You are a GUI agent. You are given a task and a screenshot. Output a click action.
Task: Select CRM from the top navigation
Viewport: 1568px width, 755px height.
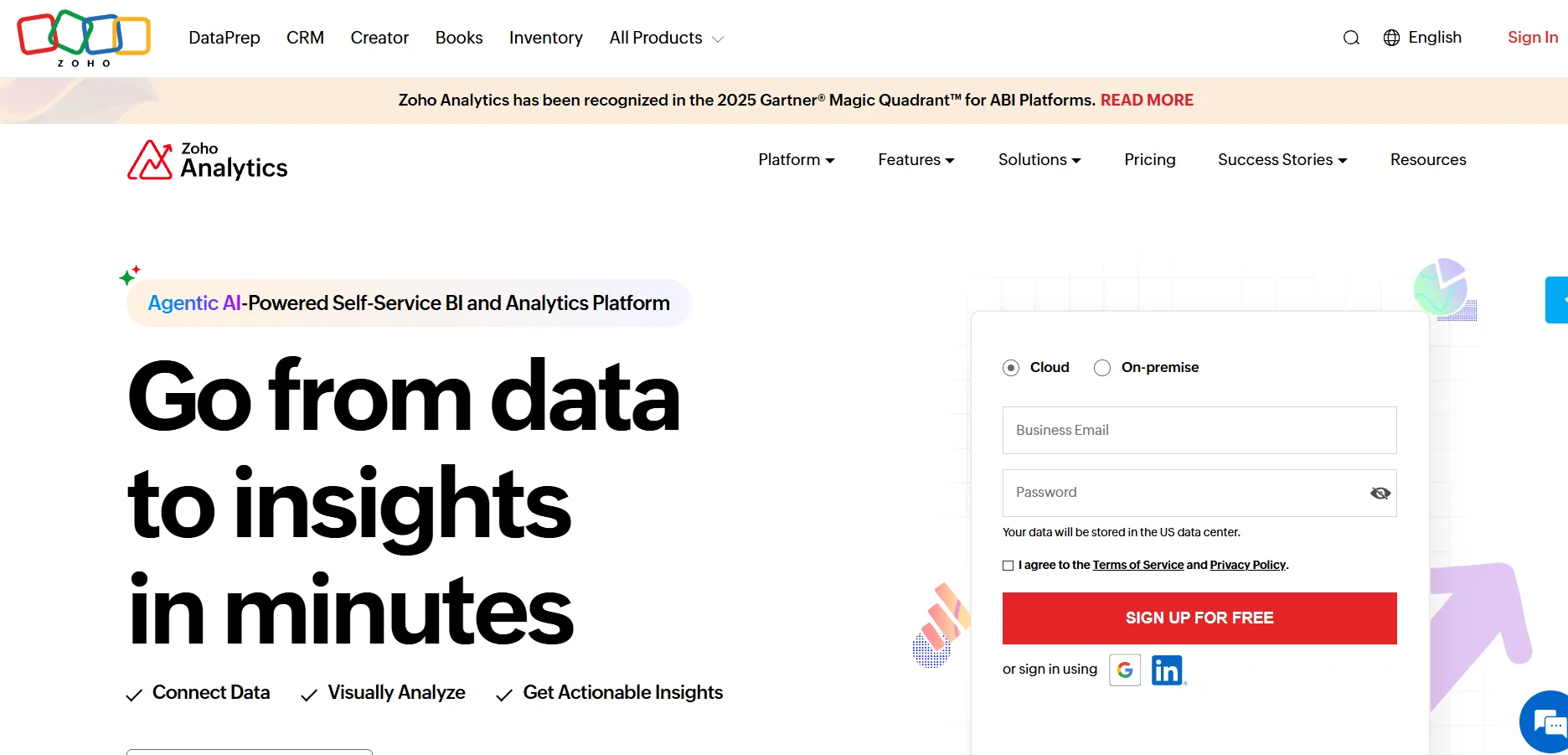(x=305, y=38)
